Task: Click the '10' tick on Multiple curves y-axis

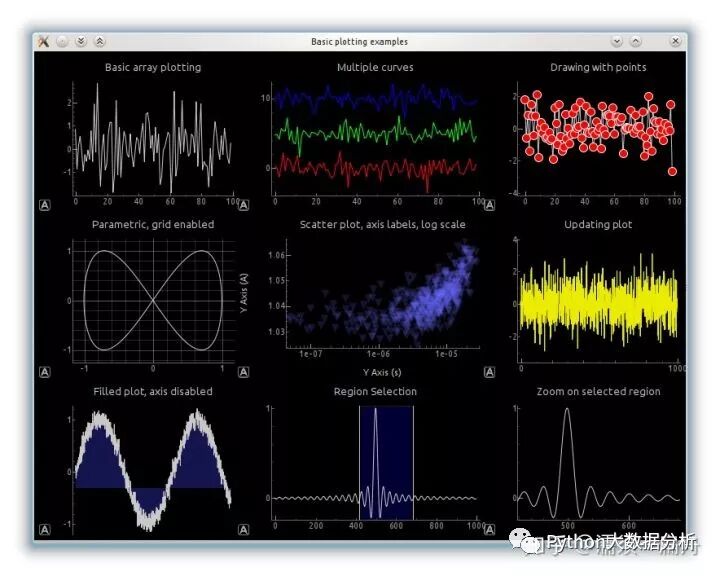Action: click(265, 98)
